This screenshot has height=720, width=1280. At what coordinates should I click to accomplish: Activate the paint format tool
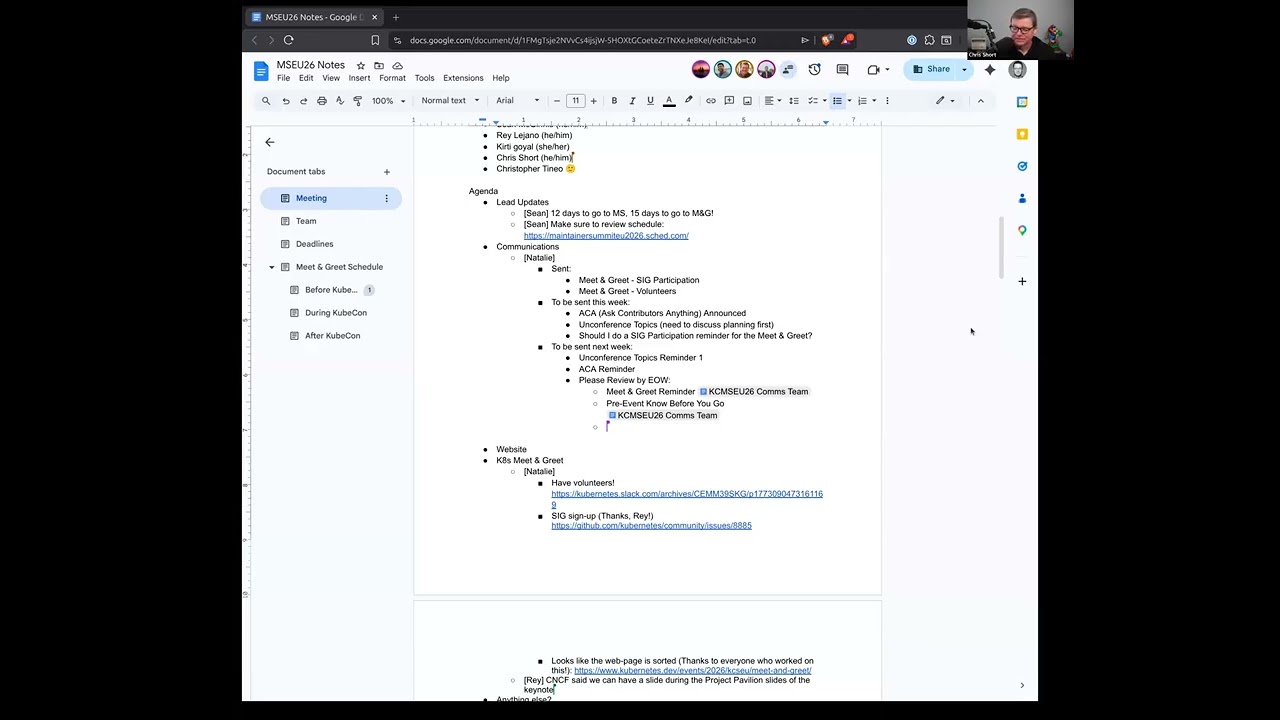pos(358,101)
